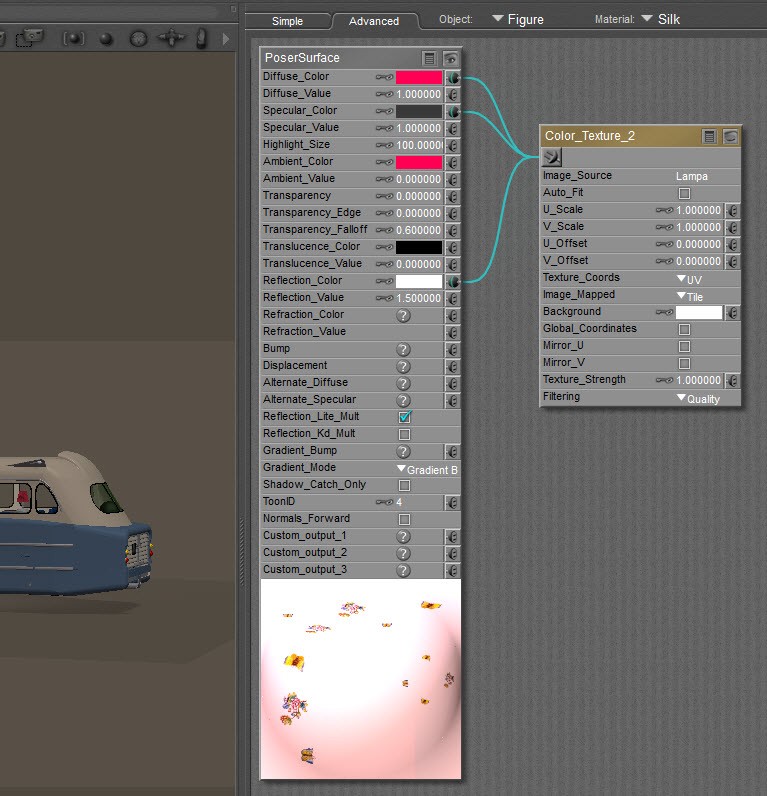Expand the viewport toolbar with the right arrow
This screenshot has height=796, width=767.
click(x=226, y=39)
